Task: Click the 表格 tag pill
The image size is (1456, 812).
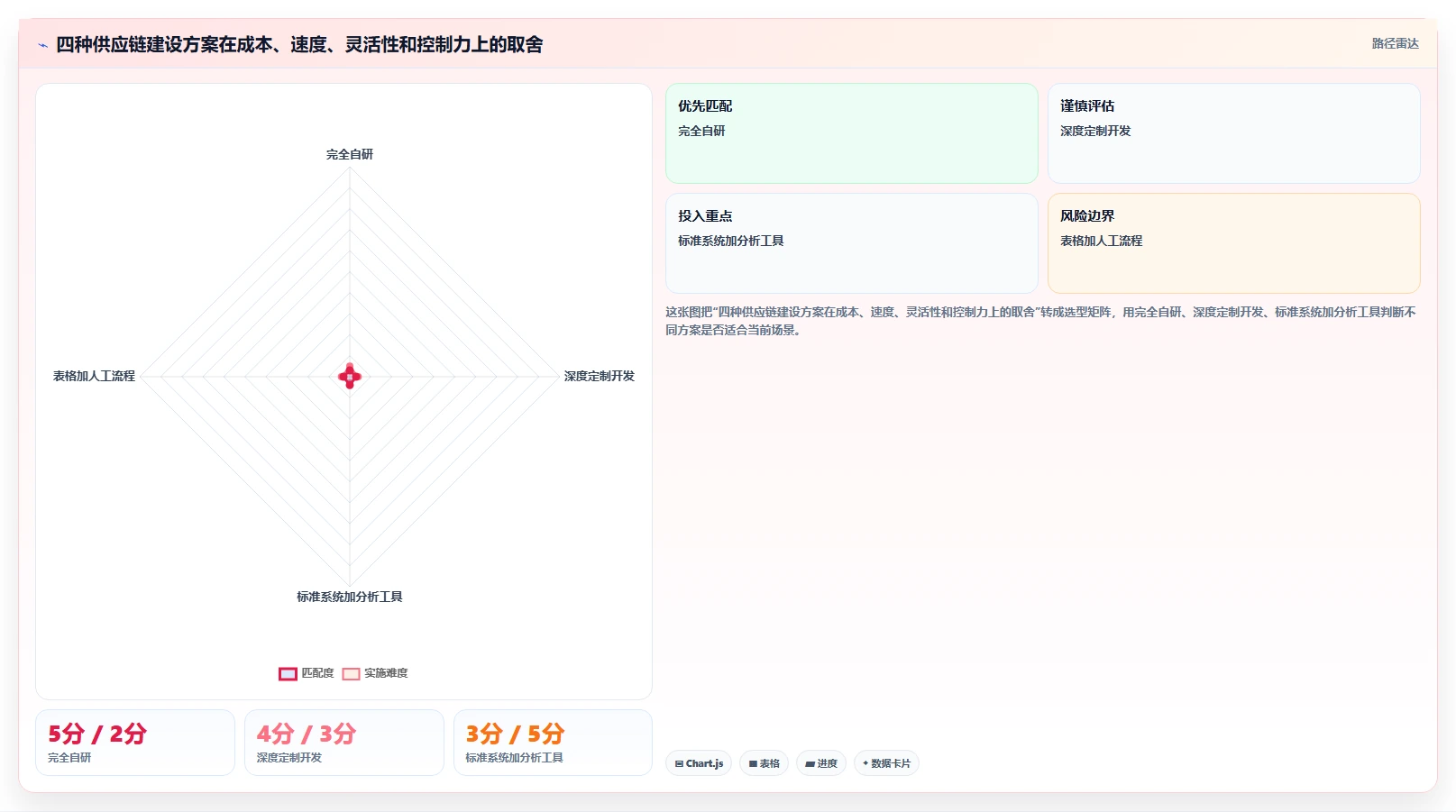Action: point(764,763)
